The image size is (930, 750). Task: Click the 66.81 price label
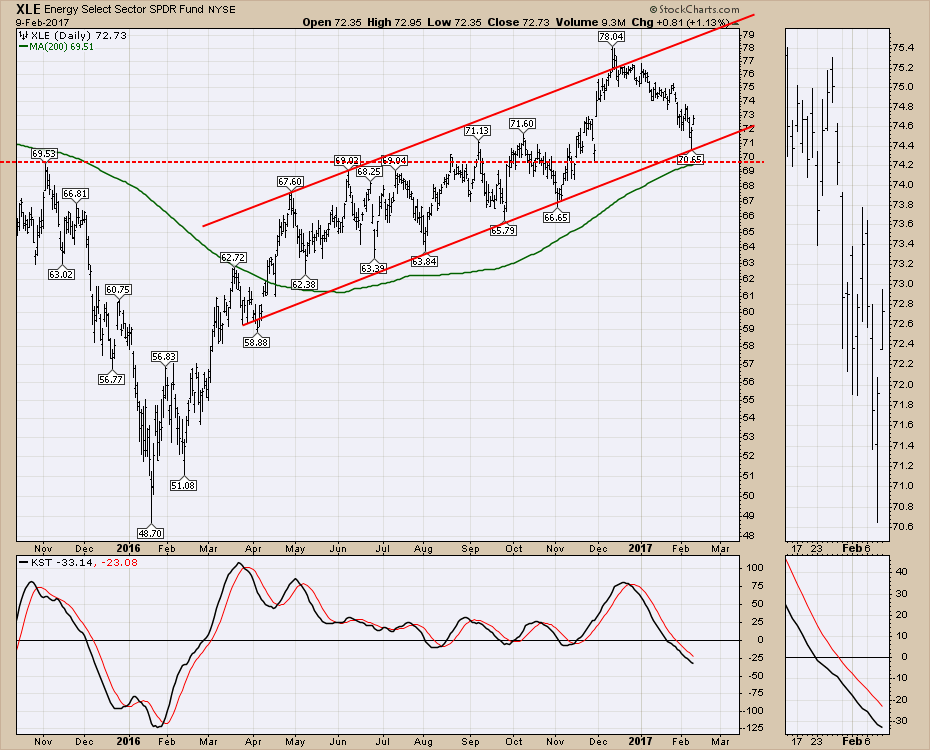tap(75, 193)
